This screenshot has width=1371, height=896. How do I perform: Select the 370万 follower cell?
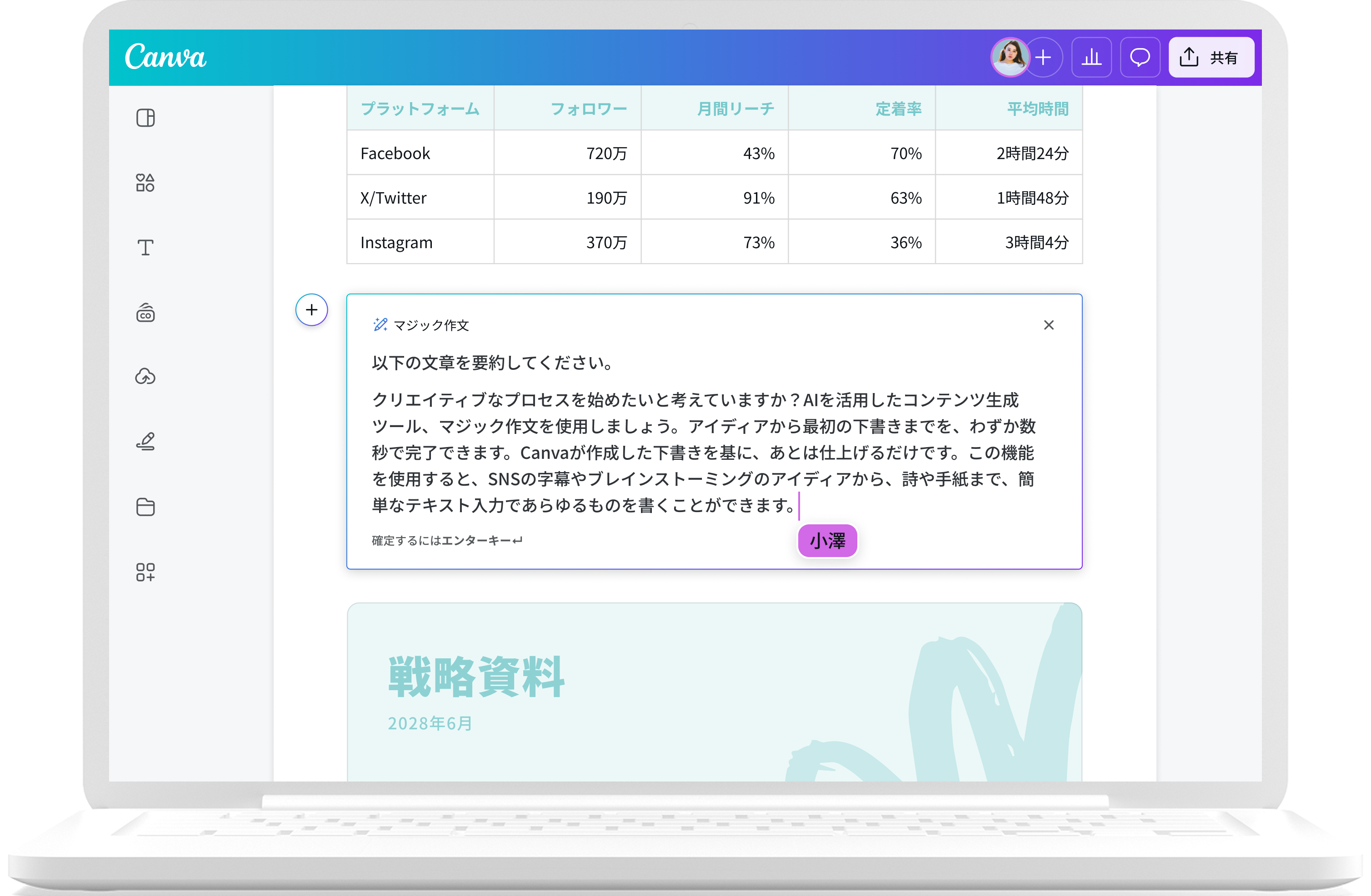tap(567, 242)
